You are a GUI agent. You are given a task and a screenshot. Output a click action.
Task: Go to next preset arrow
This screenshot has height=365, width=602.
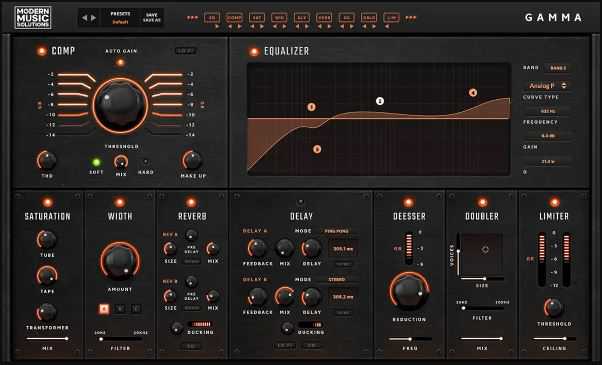[93, 18]
